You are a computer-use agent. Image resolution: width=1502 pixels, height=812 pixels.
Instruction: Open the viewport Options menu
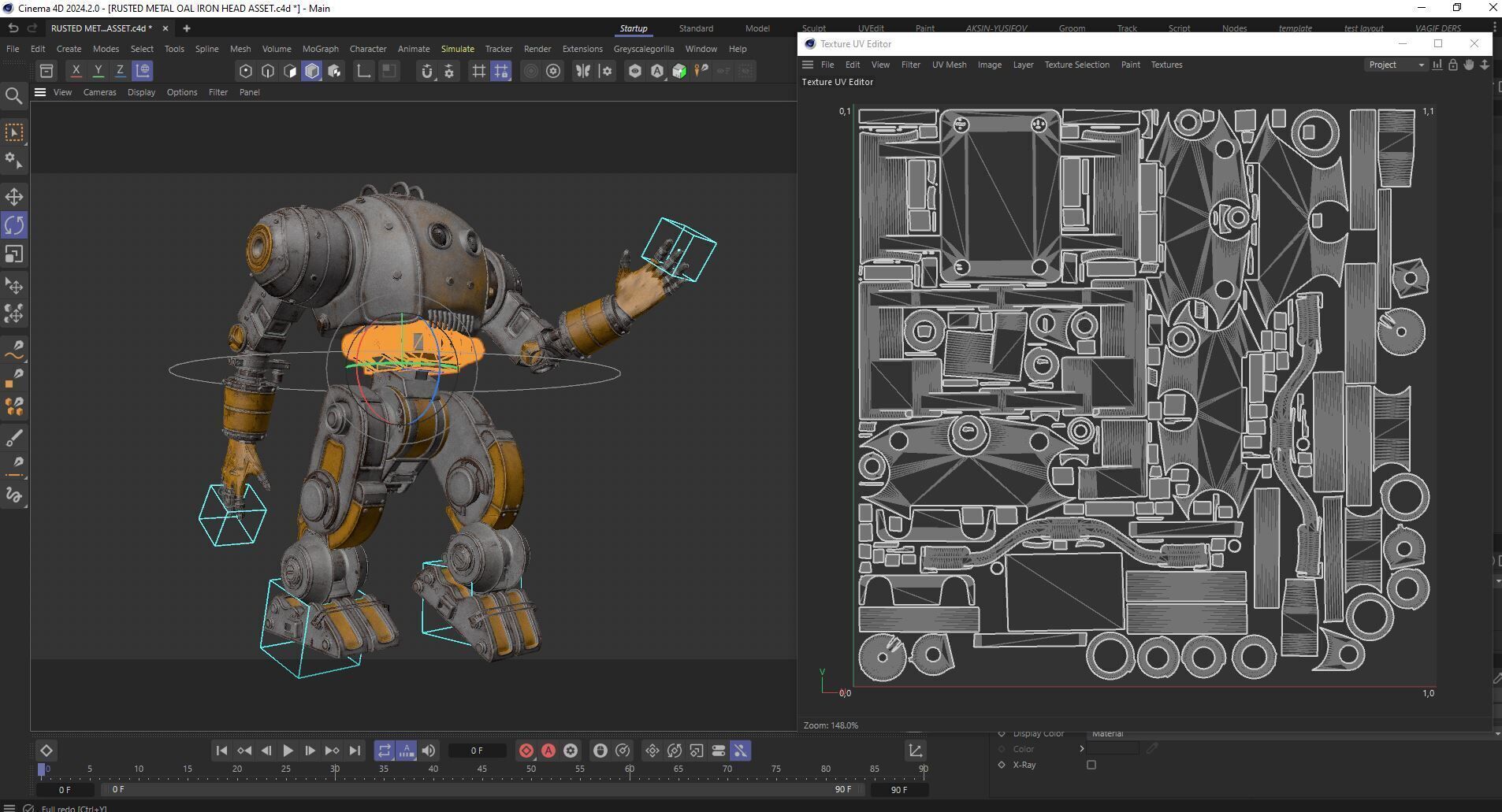pos(182,92)
